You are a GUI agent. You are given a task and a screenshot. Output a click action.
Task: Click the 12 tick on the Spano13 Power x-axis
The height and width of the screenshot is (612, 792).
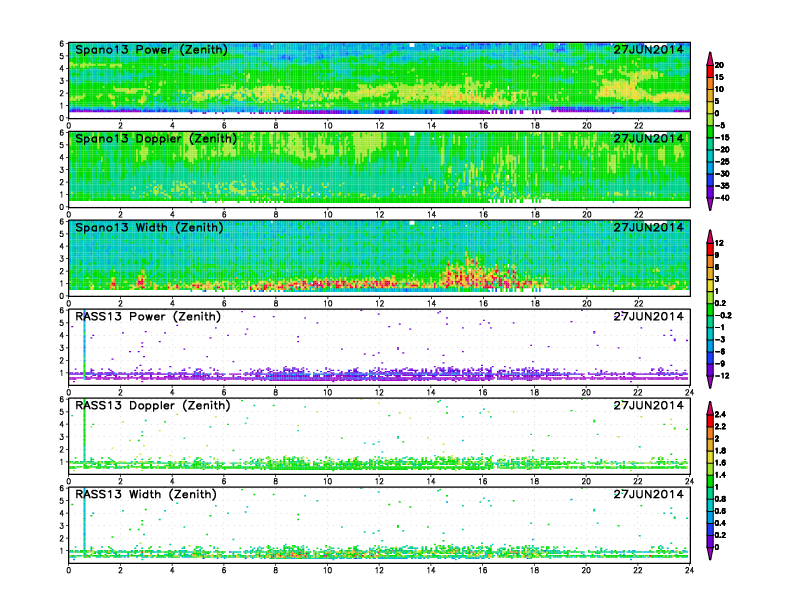pyautogui.click(x=379, y=125)
